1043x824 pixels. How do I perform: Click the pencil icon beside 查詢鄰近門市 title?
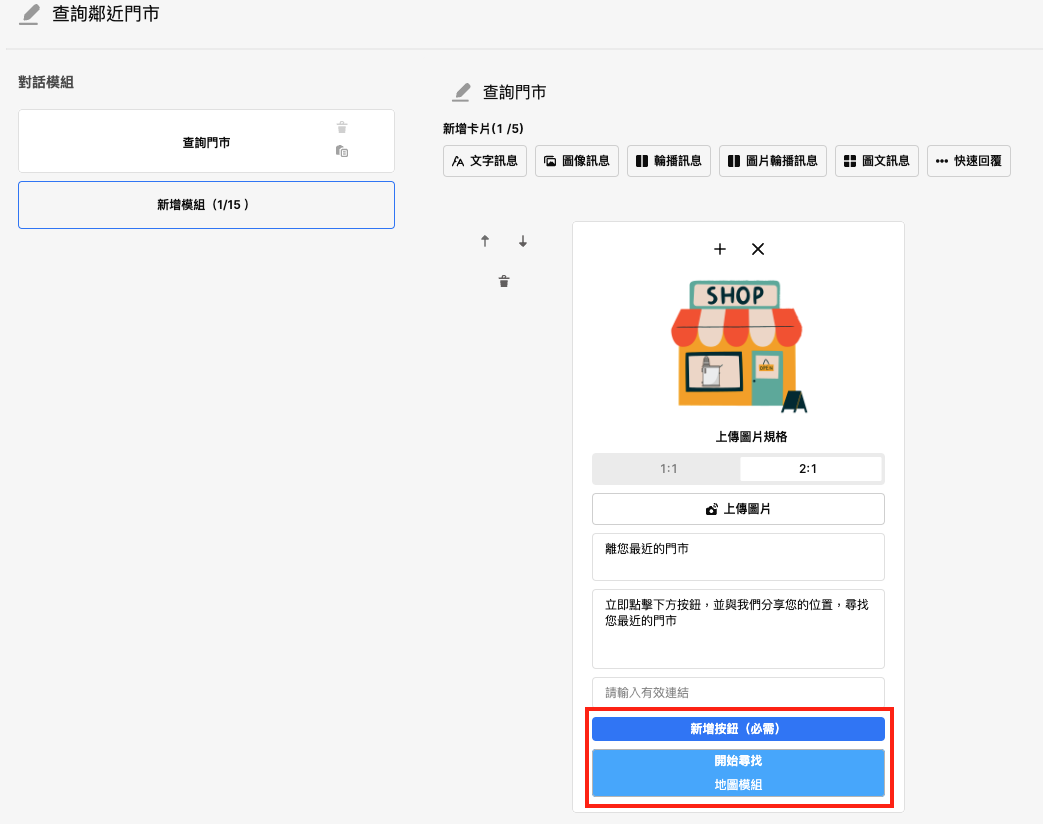30,15
